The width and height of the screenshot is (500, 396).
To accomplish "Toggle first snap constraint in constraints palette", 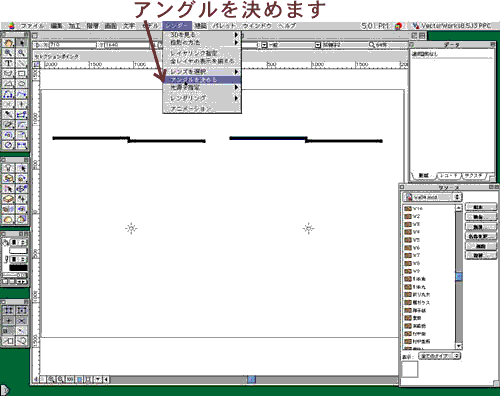I will coord(8,310).
